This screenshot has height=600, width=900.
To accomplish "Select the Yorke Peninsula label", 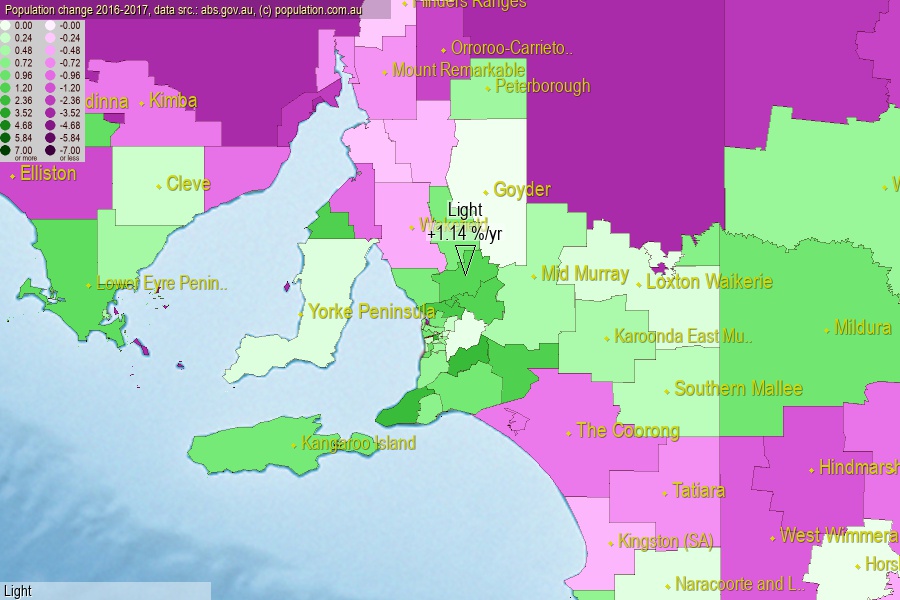I will click(x=372, y=312).
